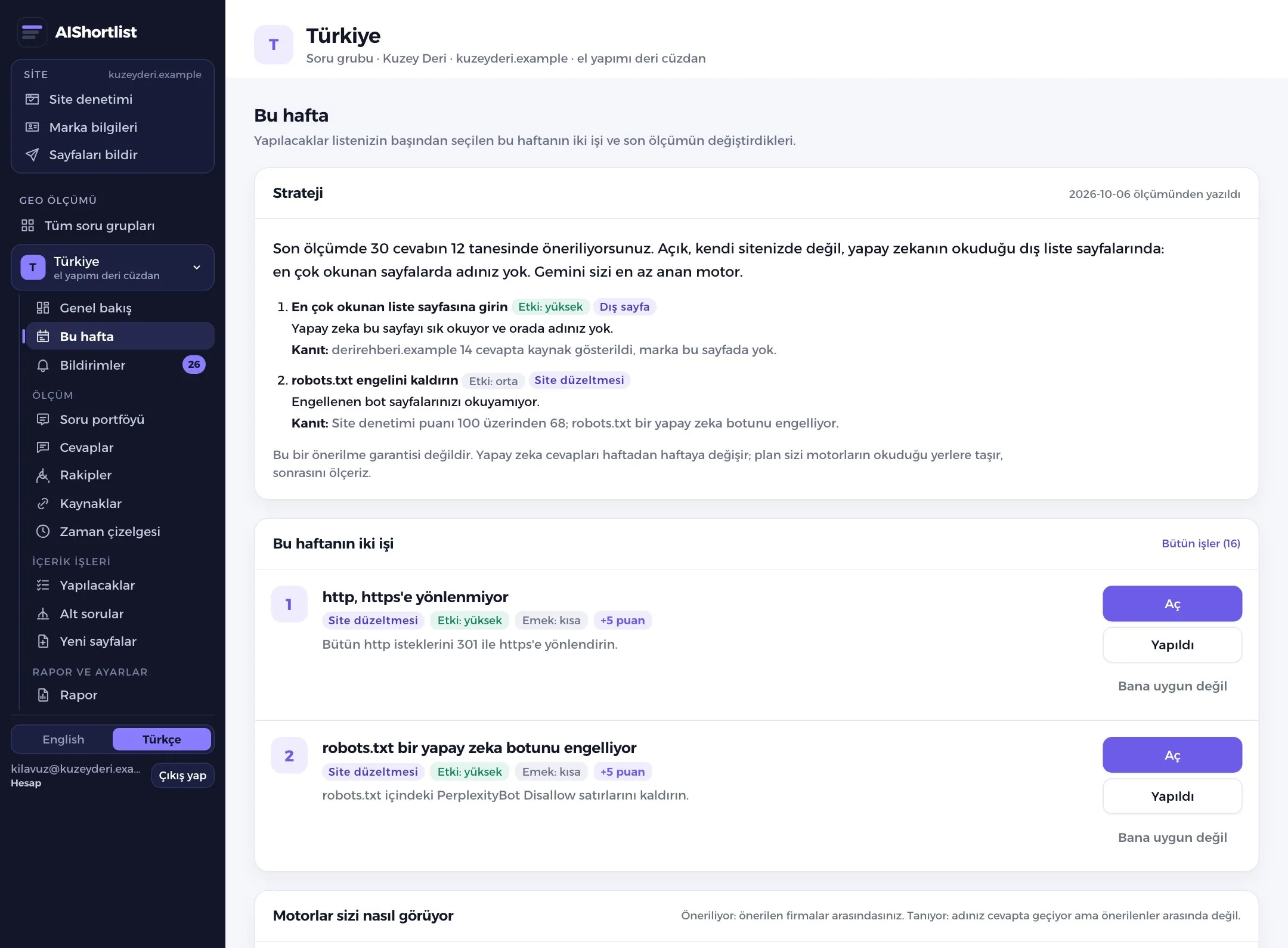The image size is (1288, 948).
Task: Click the Cevaplar message icon
Action: 43,448
